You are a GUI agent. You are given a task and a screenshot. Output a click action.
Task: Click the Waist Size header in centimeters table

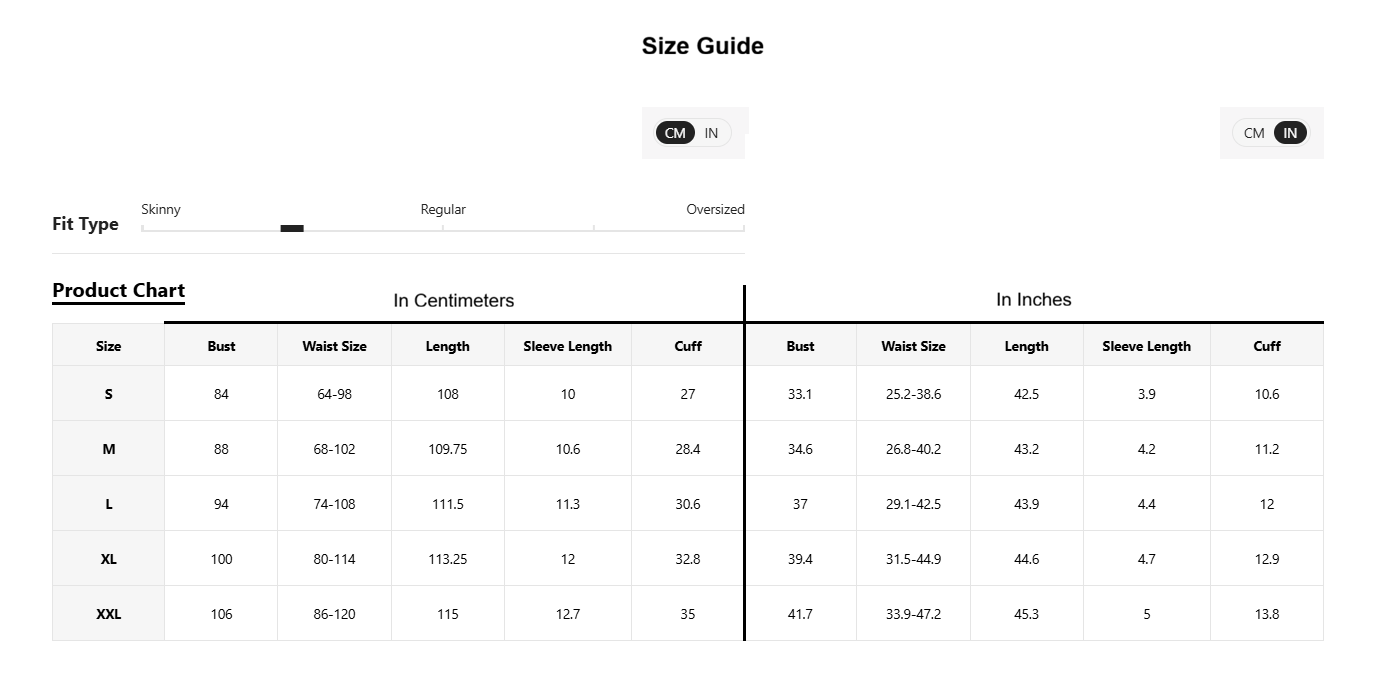[x=334, y=346]
